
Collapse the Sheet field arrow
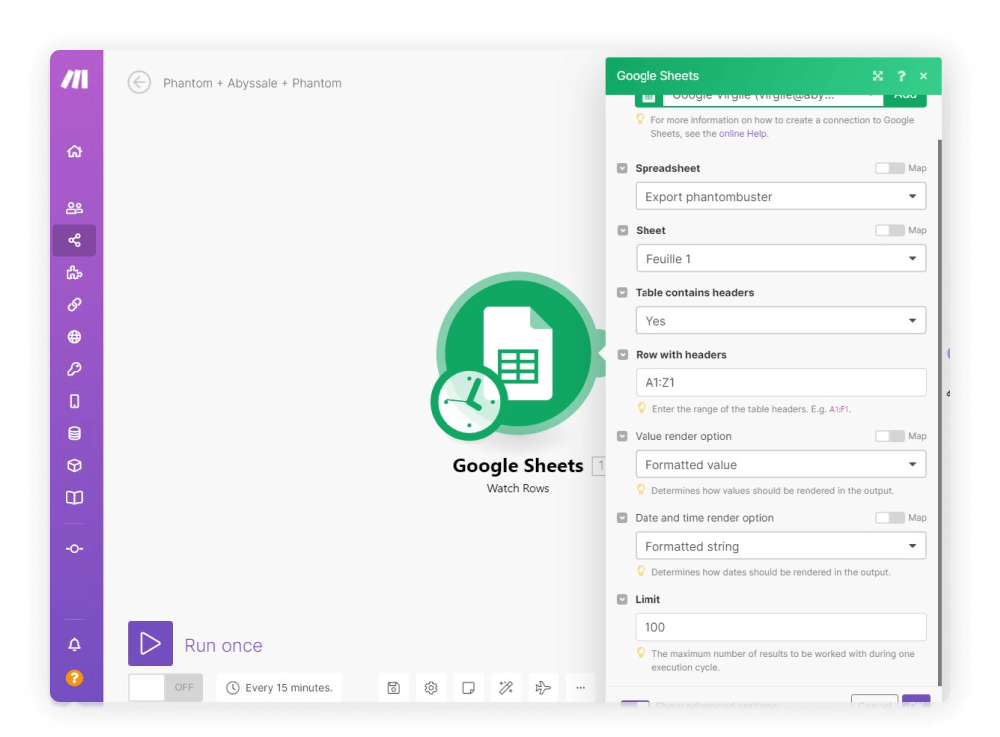point(622,230)
